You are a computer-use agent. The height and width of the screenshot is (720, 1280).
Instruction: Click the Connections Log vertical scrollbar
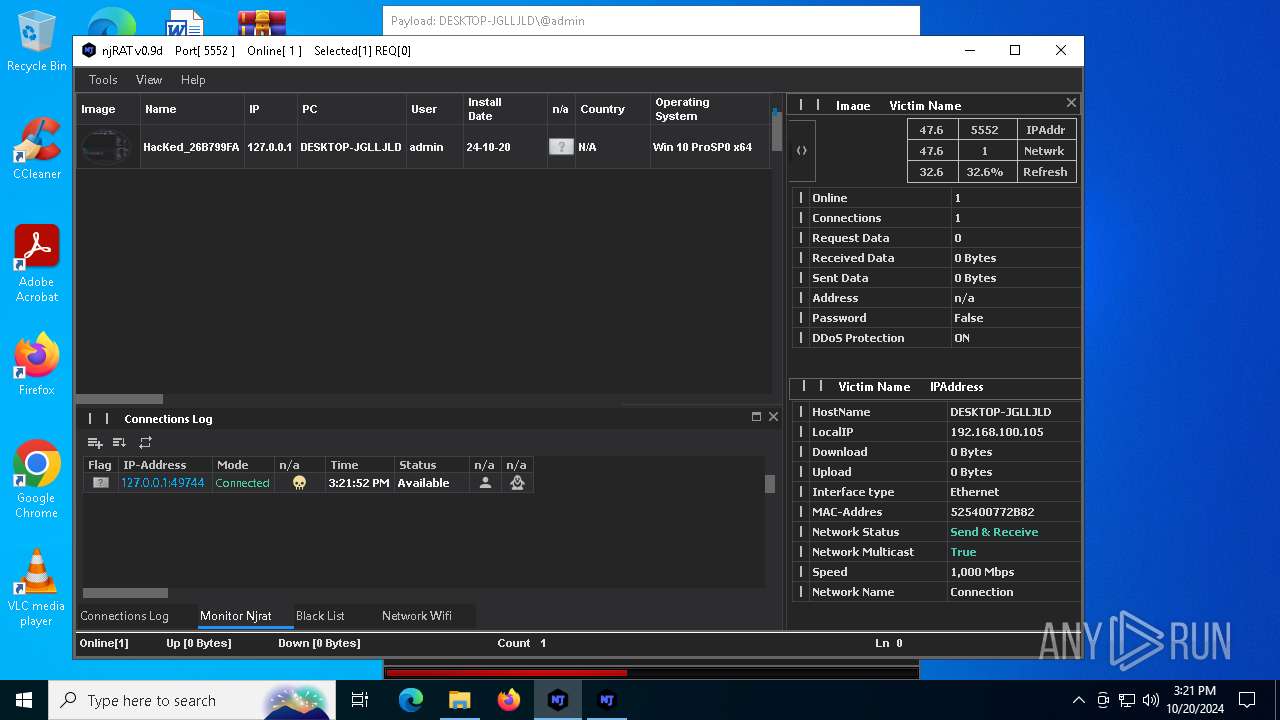[x=770, y=484]
